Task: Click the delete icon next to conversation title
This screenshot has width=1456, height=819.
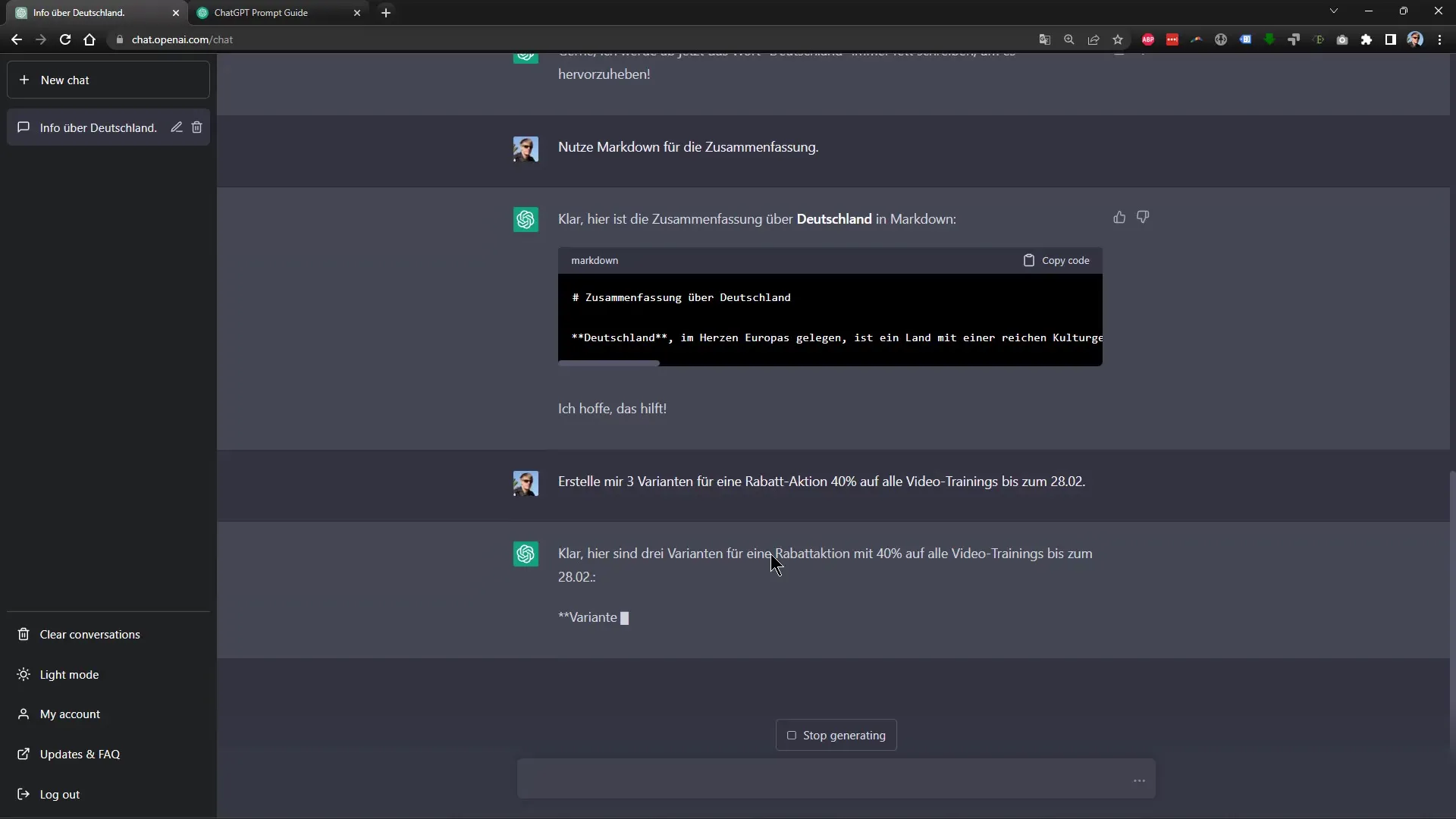Action: [x=197, y=127]
